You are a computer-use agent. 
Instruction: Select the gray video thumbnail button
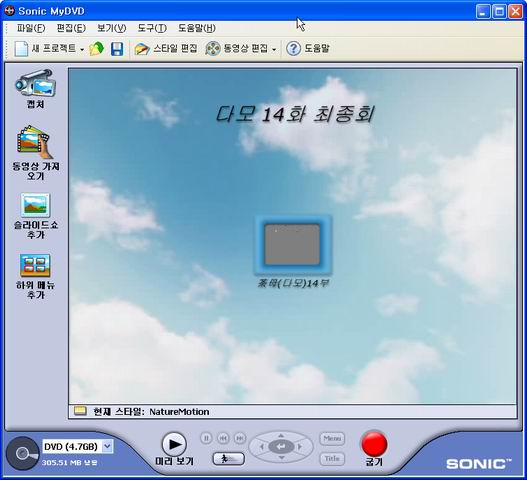(x=292, y=244)
